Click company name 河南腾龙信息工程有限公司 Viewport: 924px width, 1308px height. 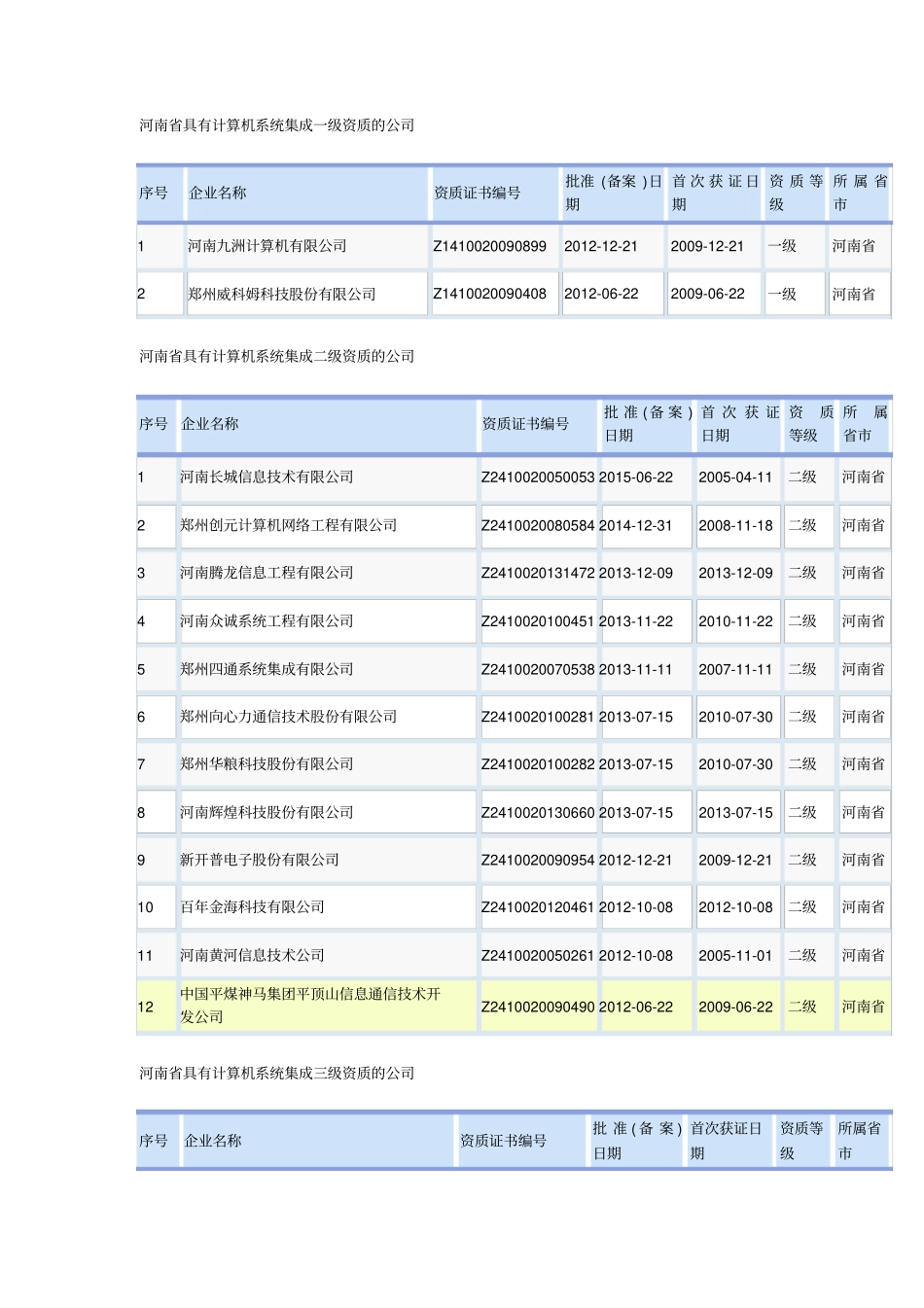click(267, 573)
